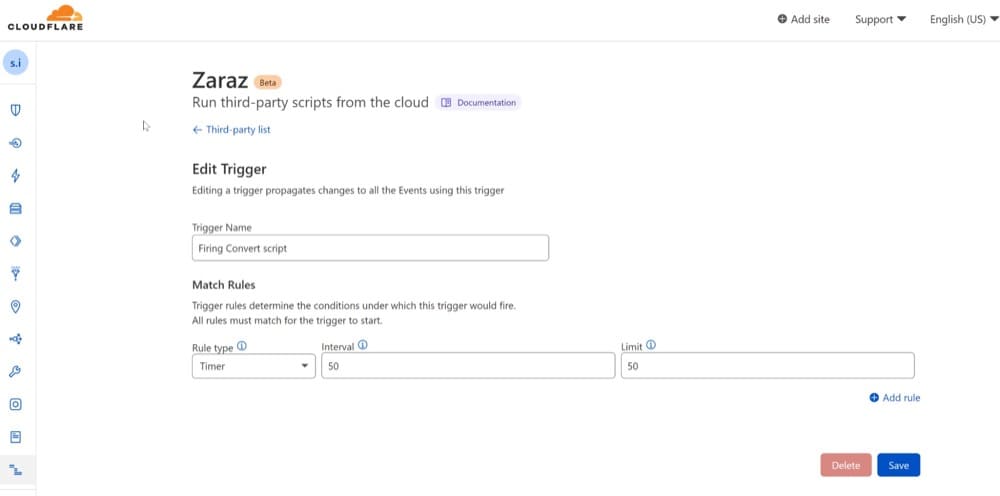Click the Limit info icon
Image resolution: width=1000 pixels, height=496 pixels.
[x=651, y=345]
